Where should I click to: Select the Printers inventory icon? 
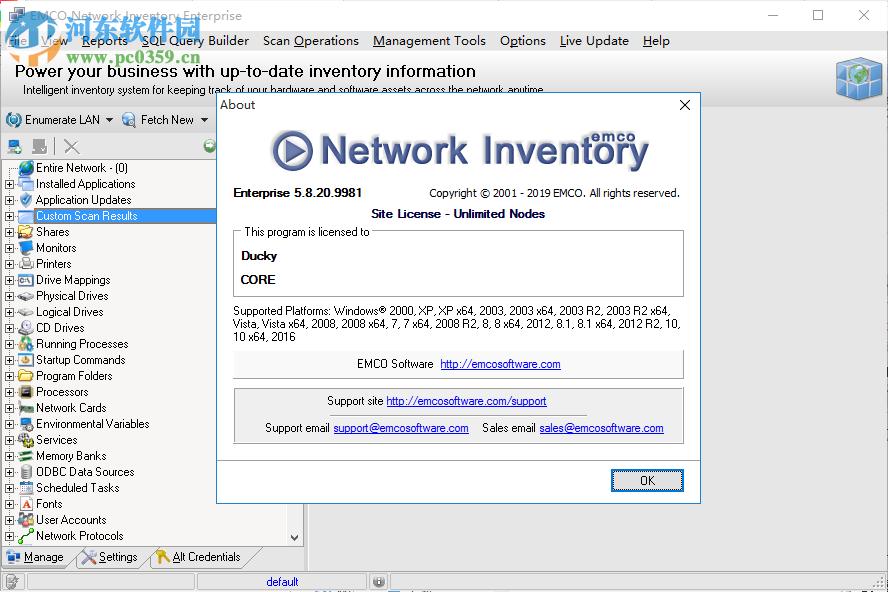click(x=26, y=263)
